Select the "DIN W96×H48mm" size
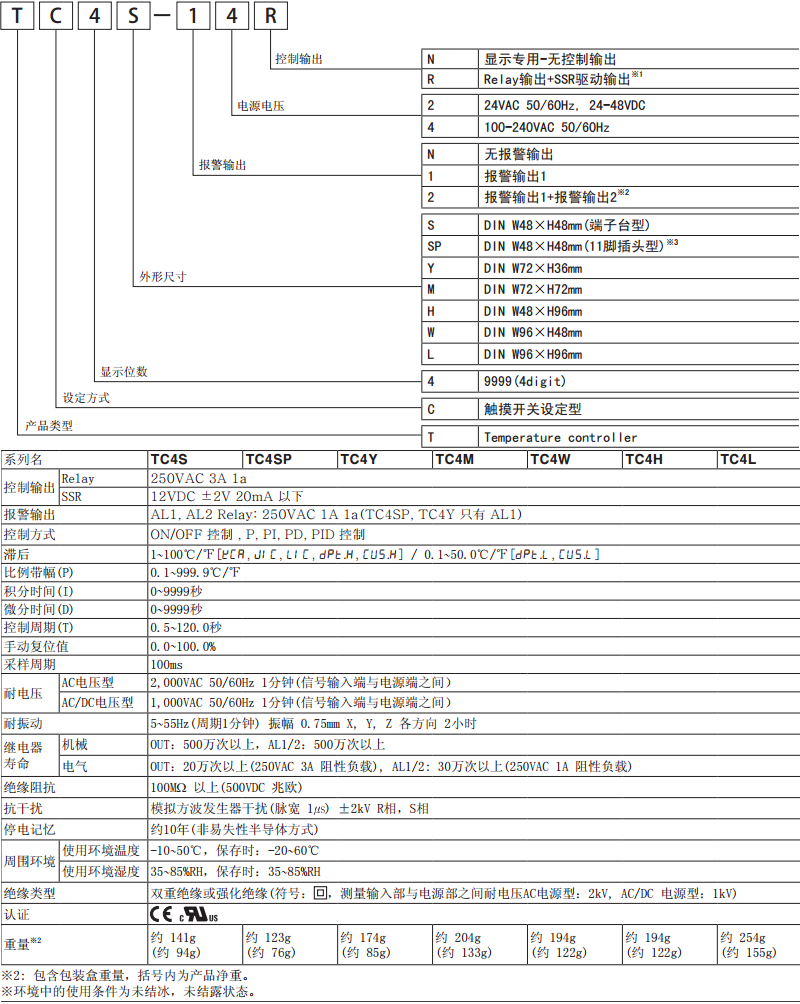 (x=533, y=332)
